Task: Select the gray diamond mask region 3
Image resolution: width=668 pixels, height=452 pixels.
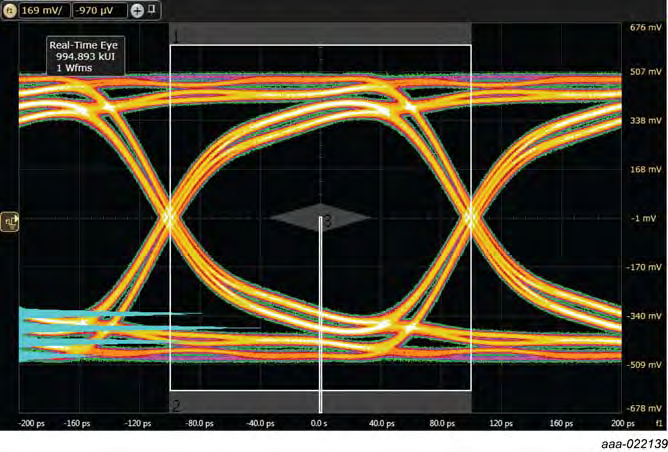Action: point(320,218)
